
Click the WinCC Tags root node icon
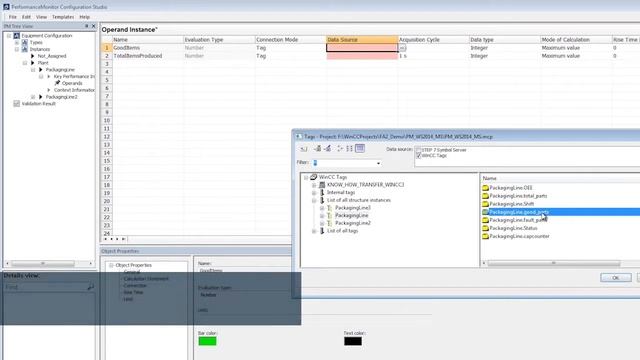[313, 177]
